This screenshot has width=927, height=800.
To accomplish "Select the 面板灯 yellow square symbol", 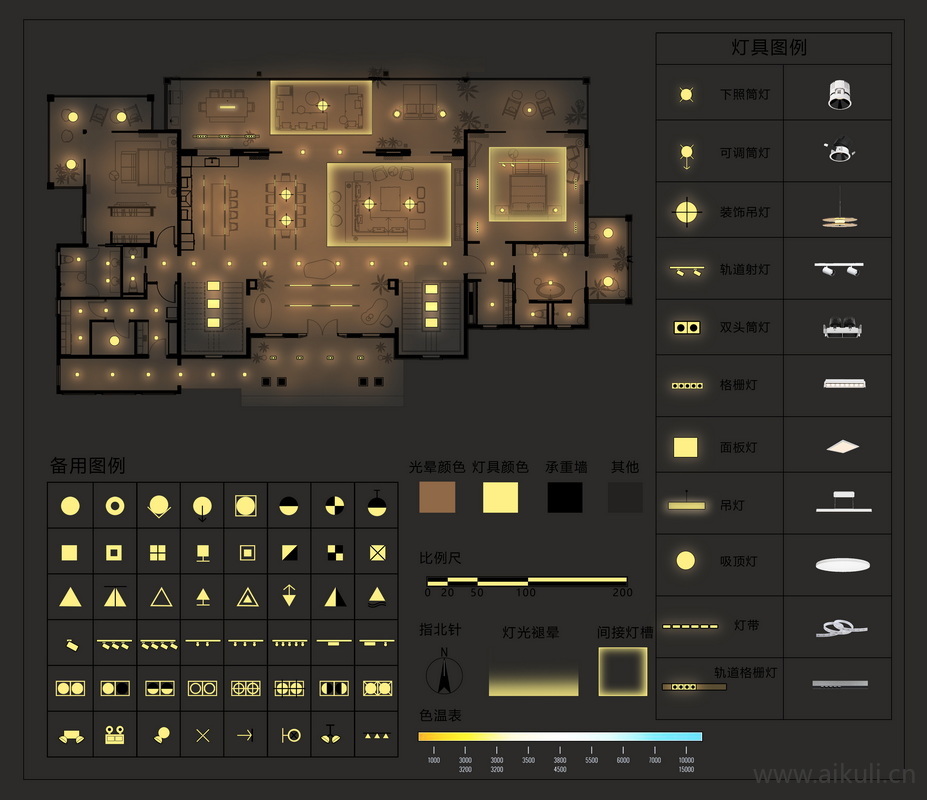I will click(x=686, y=447).
